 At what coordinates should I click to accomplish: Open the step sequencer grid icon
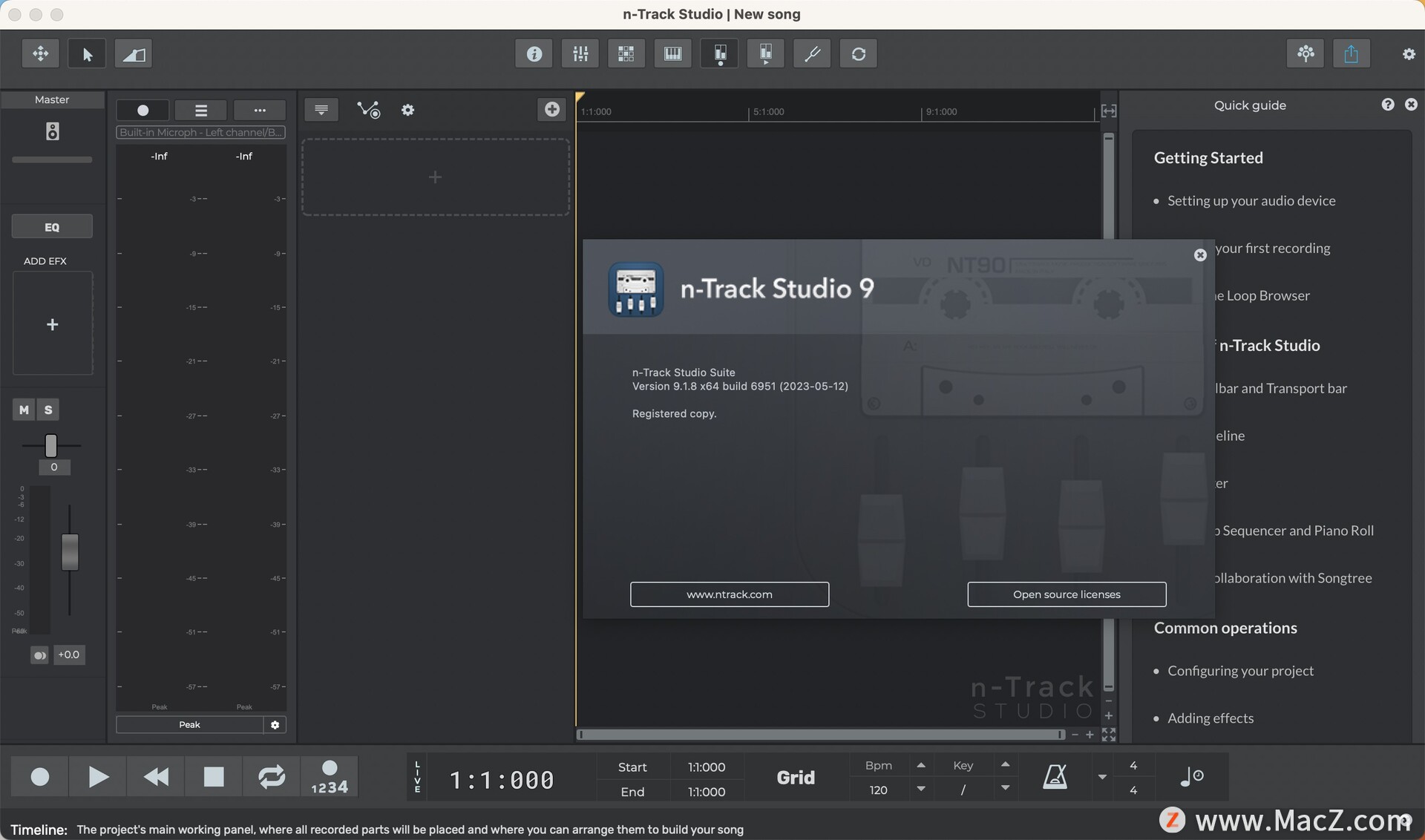coord(626,53)
